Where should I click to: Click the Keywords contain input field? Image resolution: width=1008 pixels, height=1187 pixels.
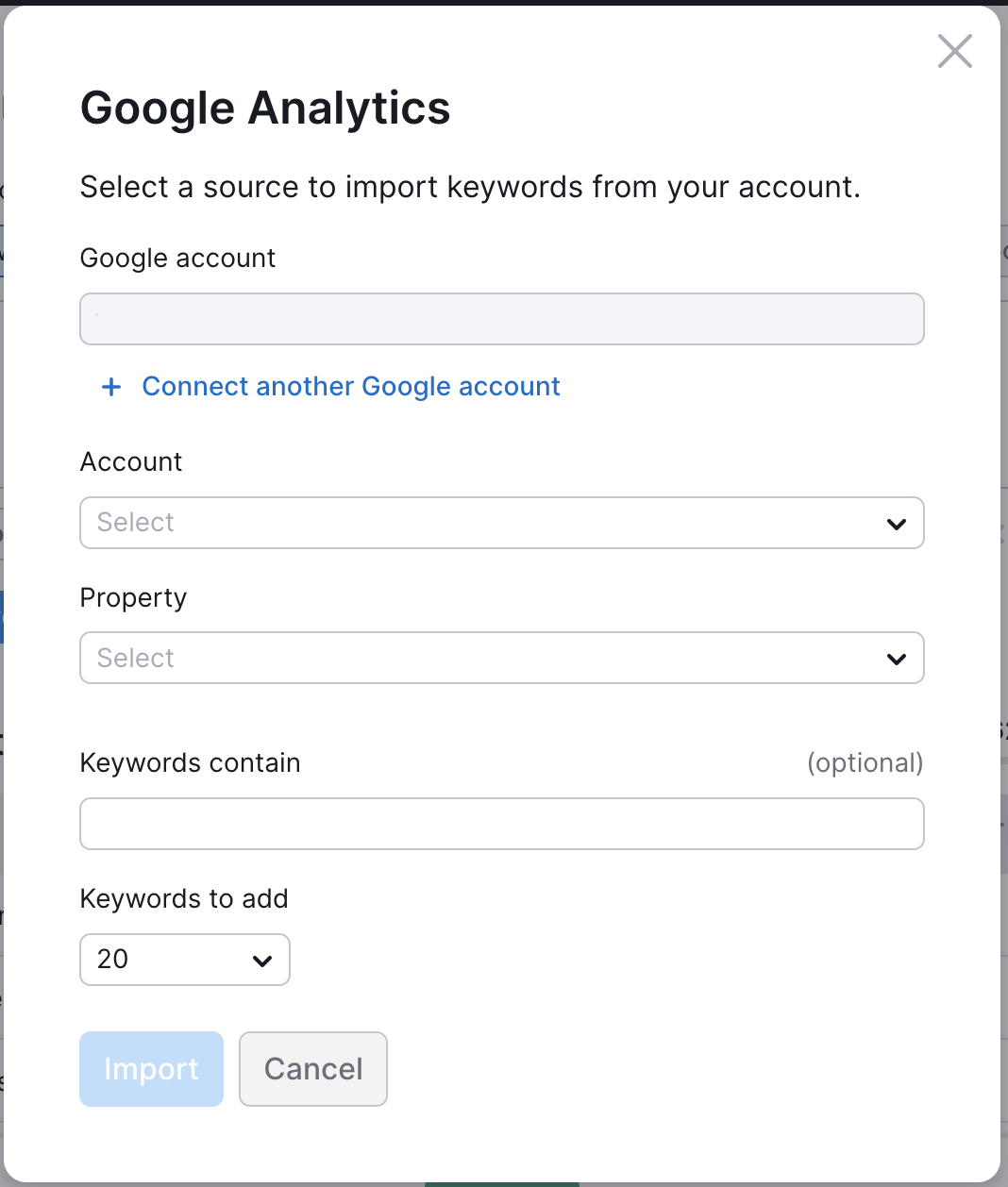point(500,824)
